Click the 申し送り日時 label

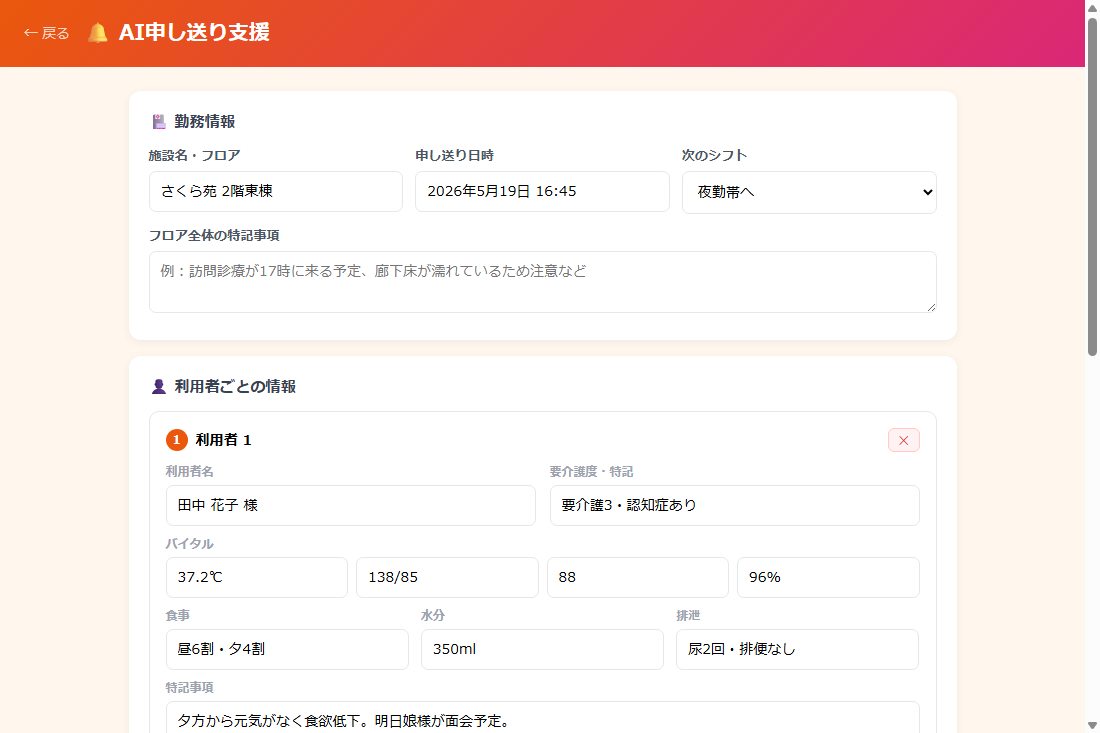click(455, 156)
